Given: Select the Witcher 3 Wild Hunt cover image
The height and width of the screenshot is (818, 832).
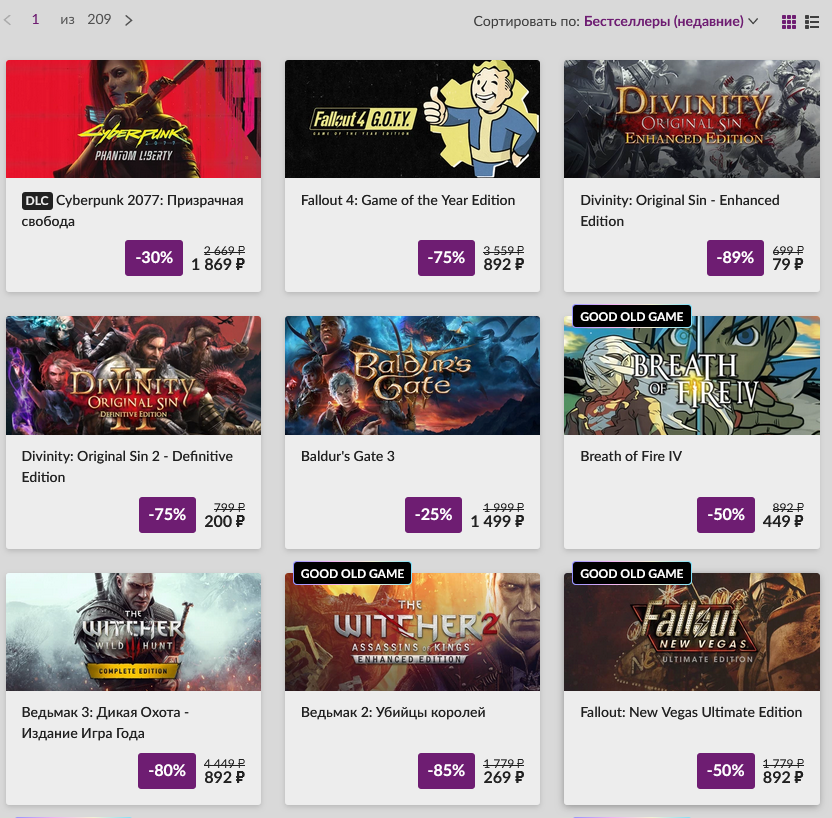Looking at the screenshot, I should (133, 632).
